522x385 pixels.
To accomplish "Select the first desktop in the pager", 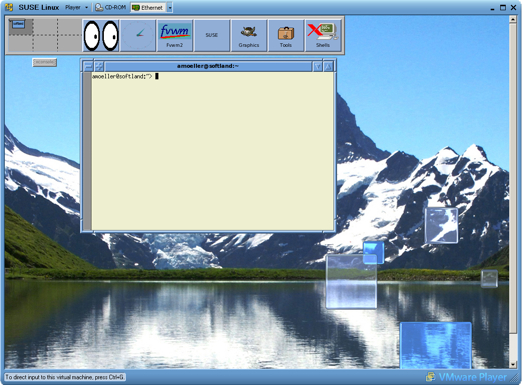I will click(21, 27).
